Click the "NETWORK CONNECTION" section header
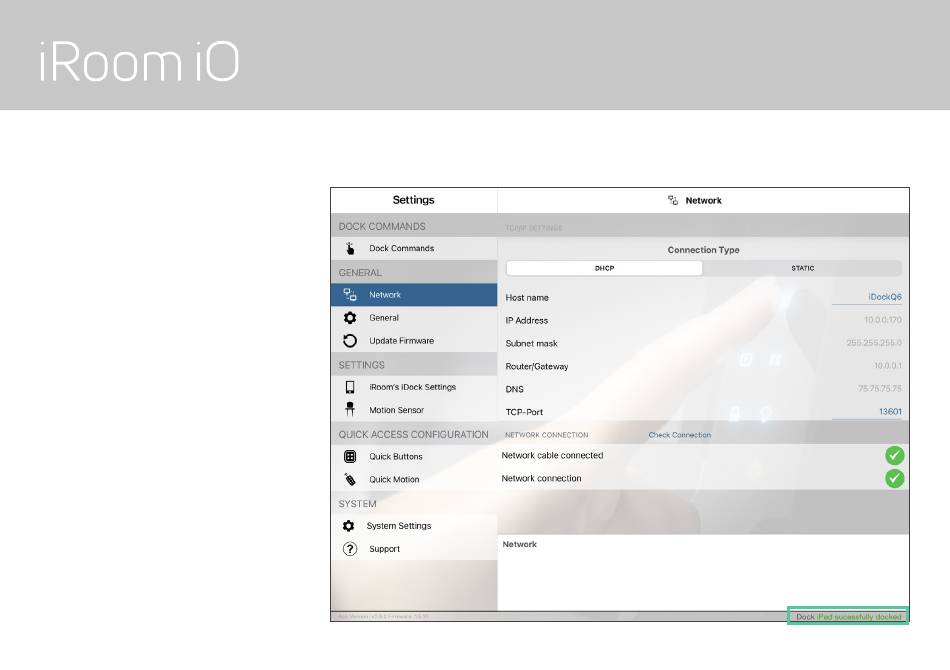 pos(546,435)
